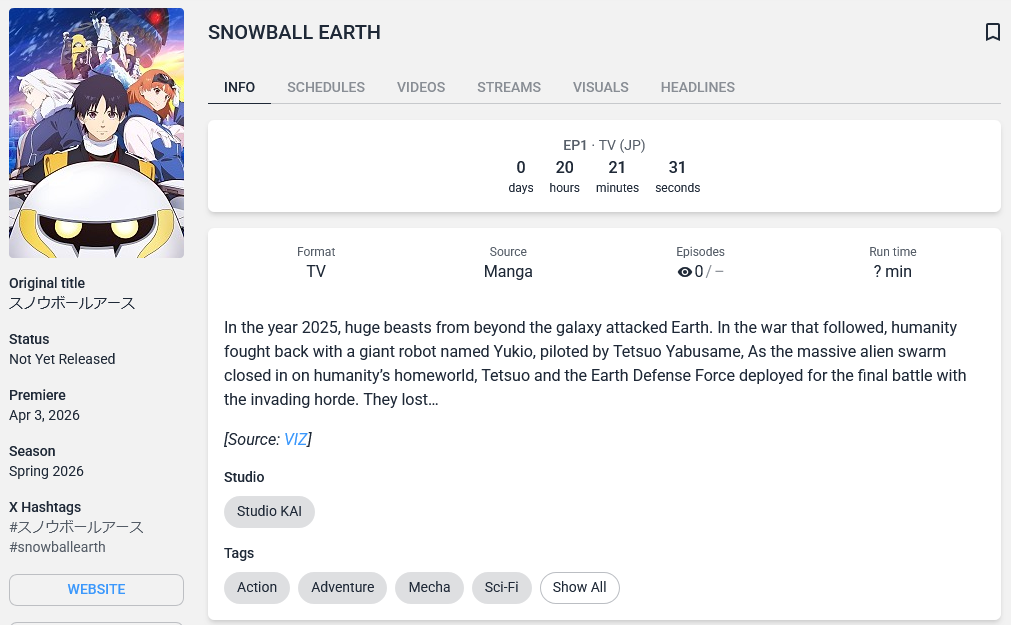The image size is (1011, 625).
Task: Click the Studio KAI chip
Action: click(x=269, y=511)
